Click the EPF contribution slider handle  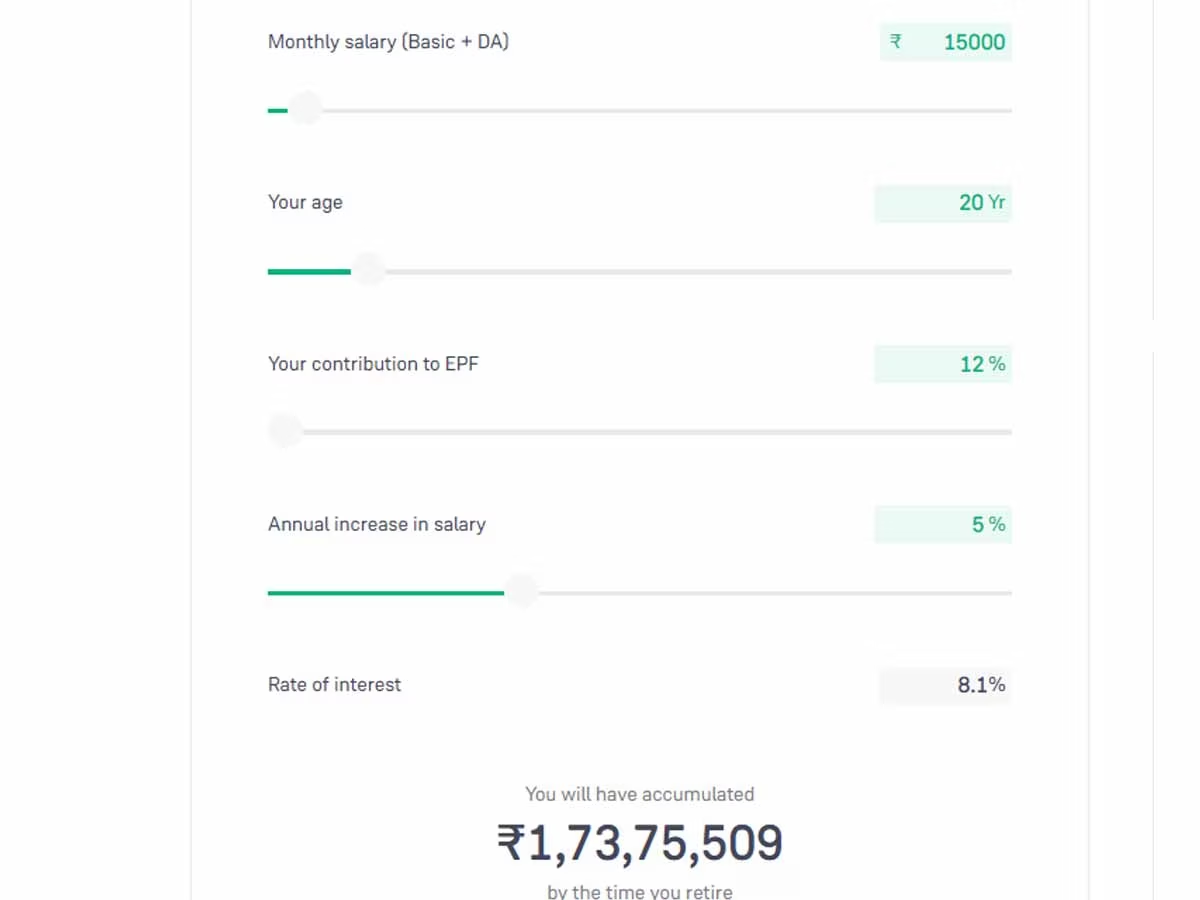285,431
